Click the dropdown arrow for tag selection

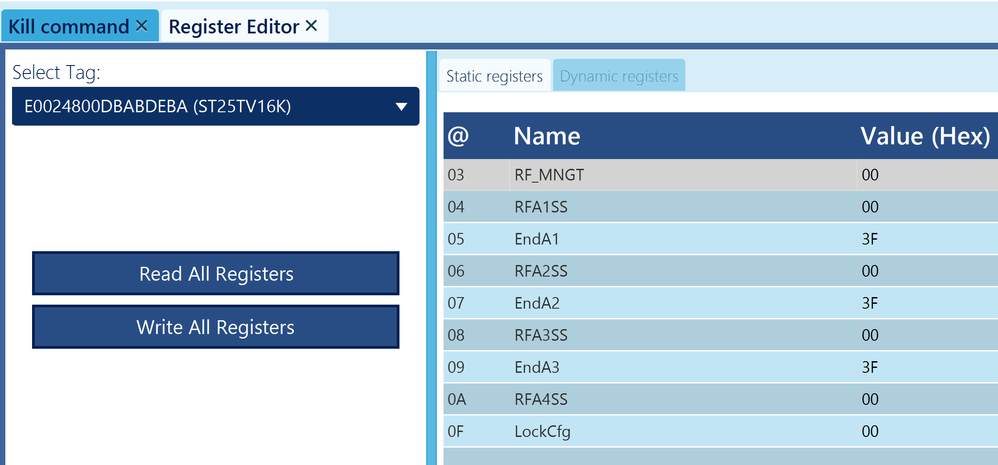401,107
